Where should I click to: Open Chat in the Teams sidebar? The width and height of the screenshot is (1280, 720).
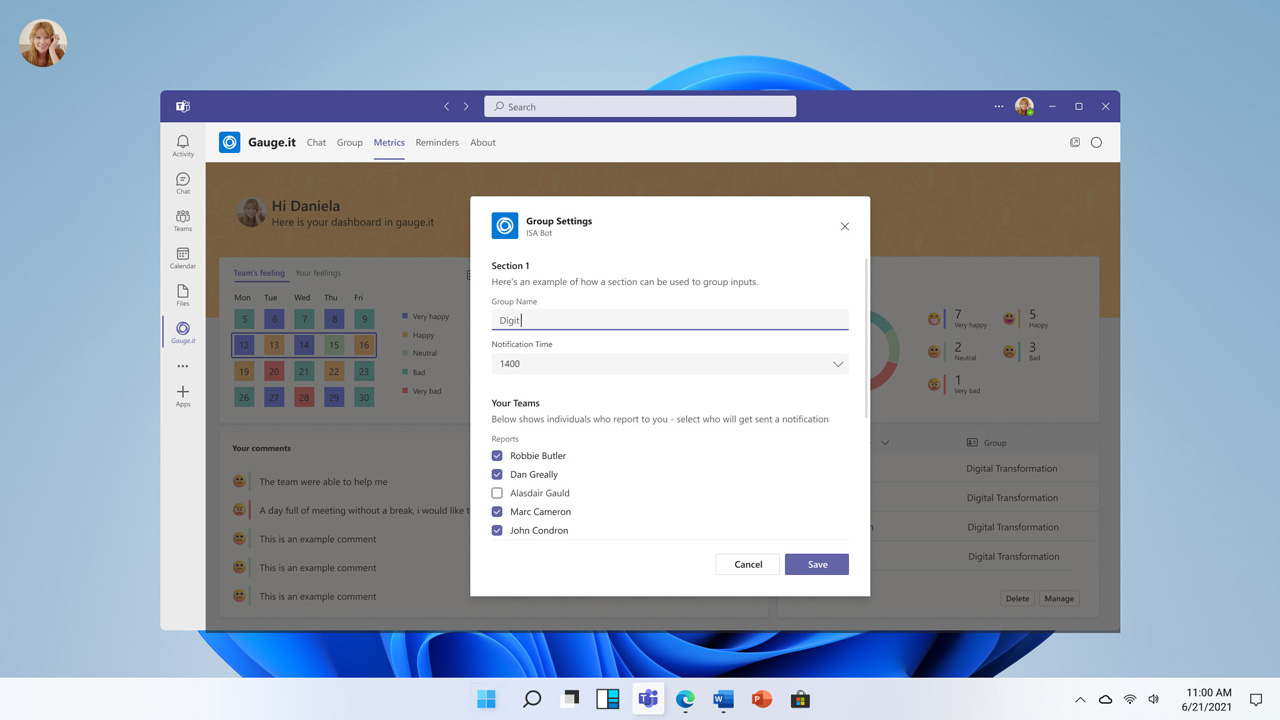point(183,183)
